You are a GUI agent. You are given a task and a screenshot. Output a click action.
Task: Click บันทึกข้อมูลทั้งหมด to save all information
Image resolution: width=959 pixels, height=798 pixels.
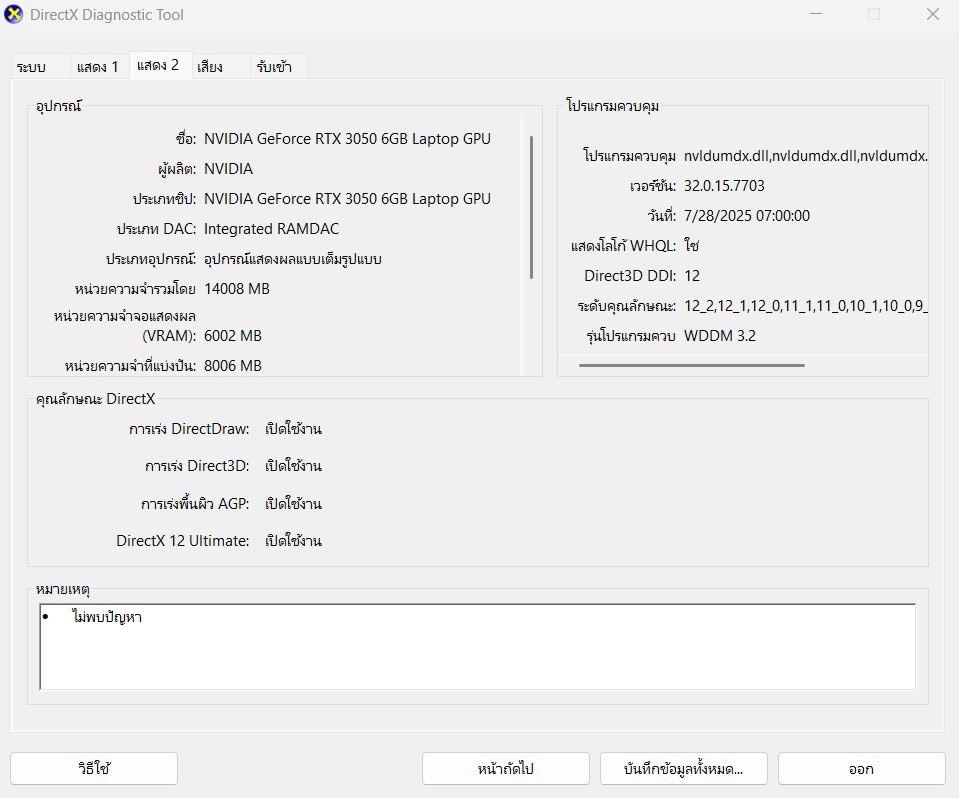point(683,768)
